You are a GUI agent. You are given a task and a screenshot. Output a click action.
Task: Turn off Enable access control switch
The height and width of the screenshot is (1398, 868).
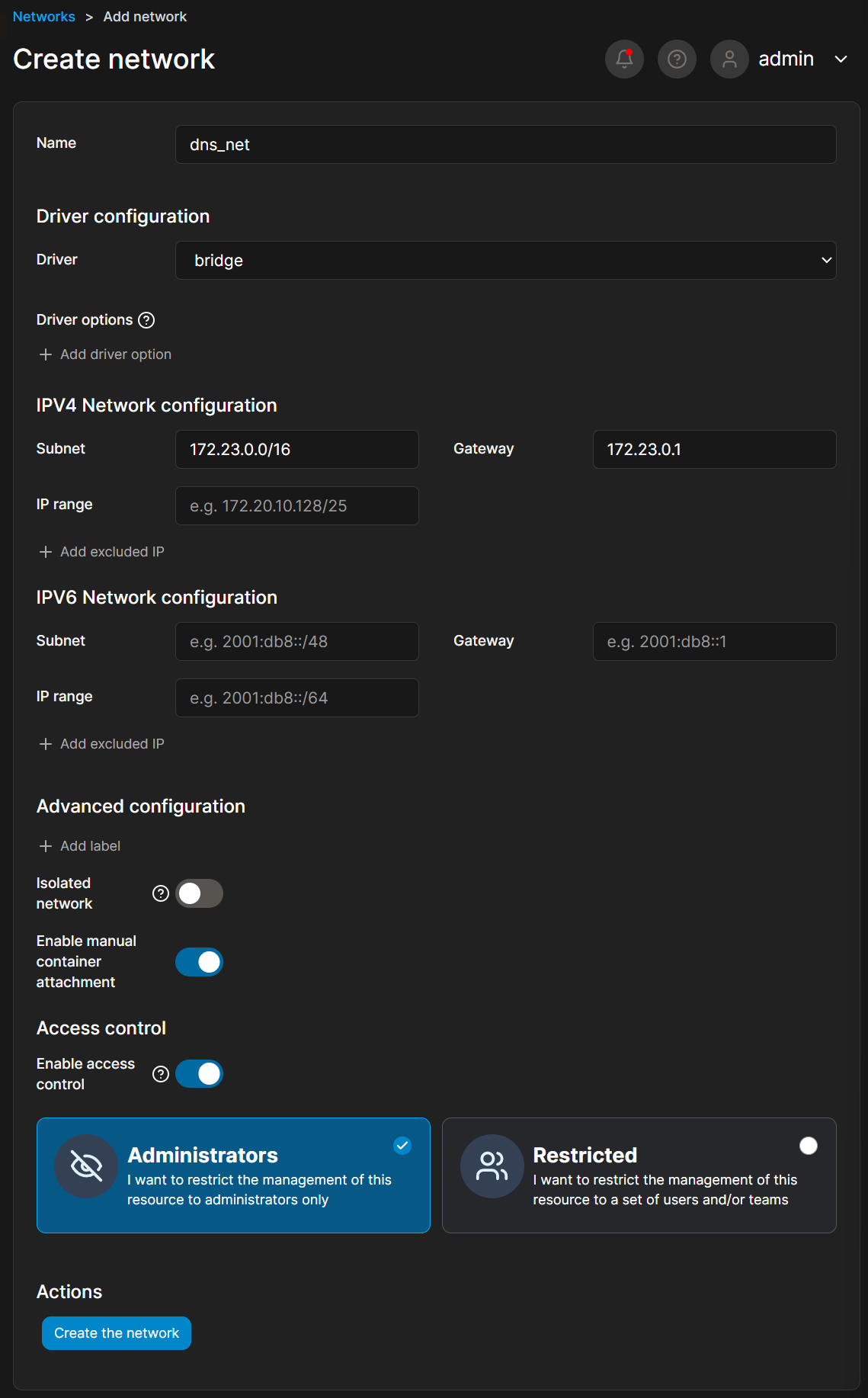(x=199, y=1074)
